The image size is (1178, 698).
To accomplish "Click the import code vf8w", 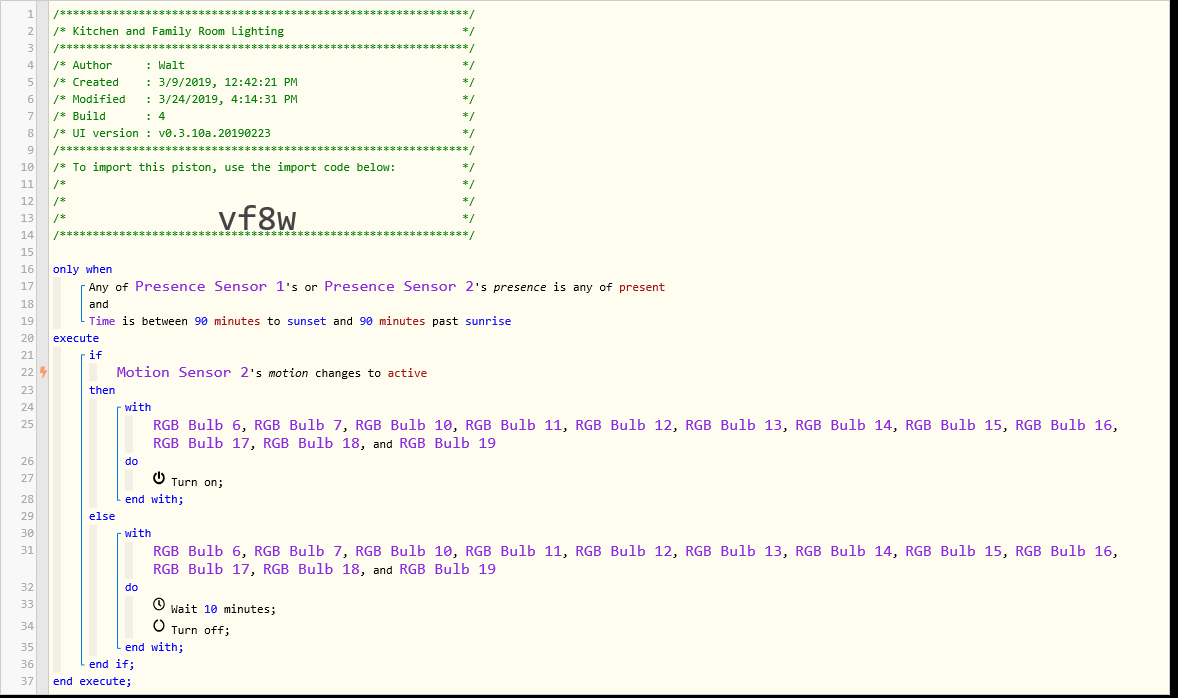I will pos(257,219).
